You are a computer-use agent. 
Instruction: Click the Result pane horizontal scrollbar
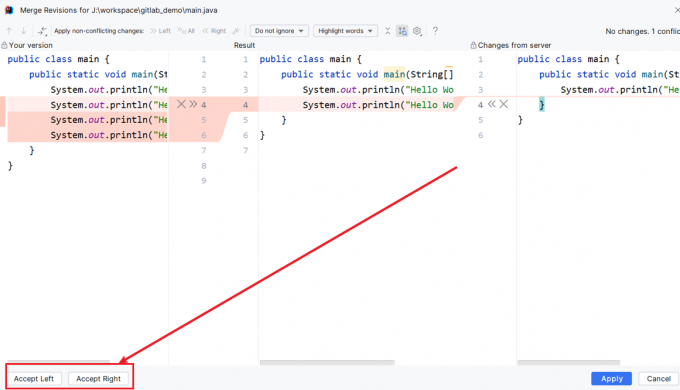click(327, 363)
